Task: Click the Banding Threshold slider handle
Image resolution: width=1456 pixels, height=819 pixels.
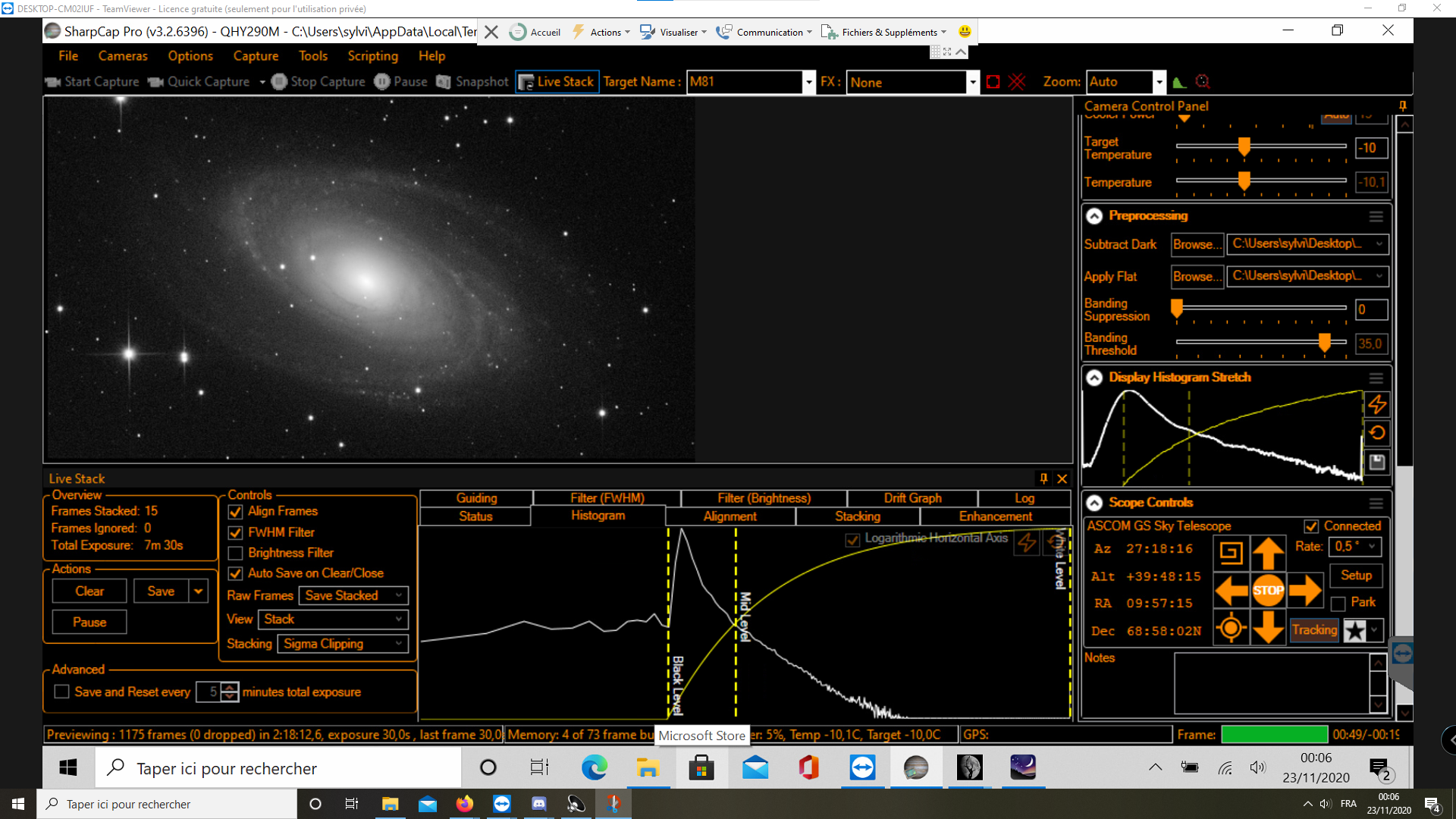Action: (x=1324, y=343)
